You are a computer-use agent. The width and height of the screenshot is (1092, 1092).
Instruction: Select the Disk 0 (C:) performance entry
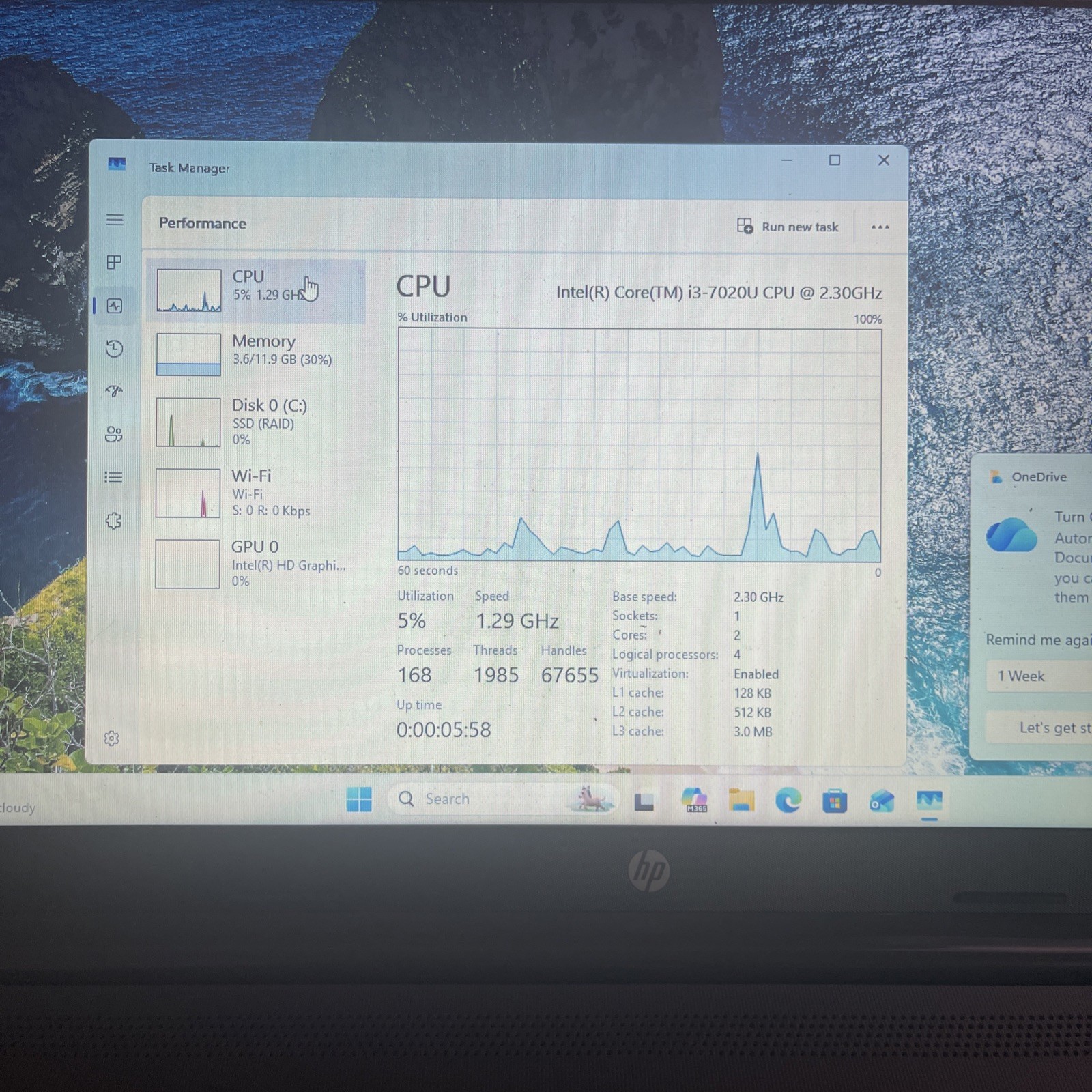(x=257, y=422)
